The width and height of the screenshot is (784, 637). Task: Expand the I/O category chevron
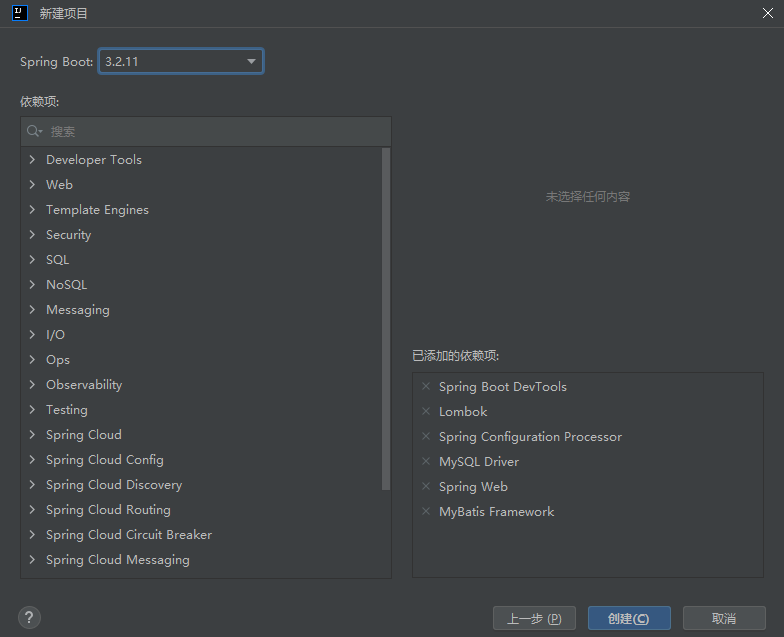pyautogui.click(x=32, y=334)
